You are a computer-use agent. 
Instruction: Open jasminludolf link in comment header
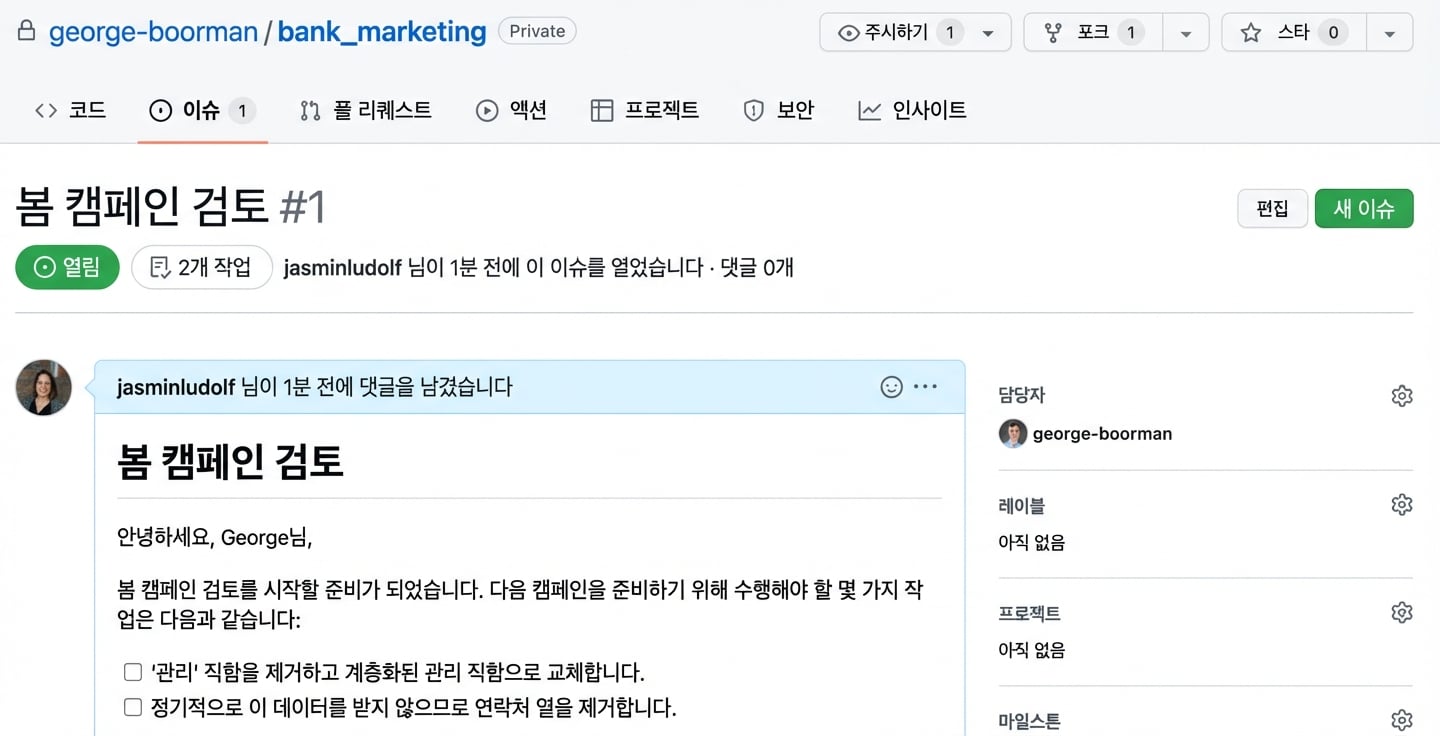pos(176,387)
